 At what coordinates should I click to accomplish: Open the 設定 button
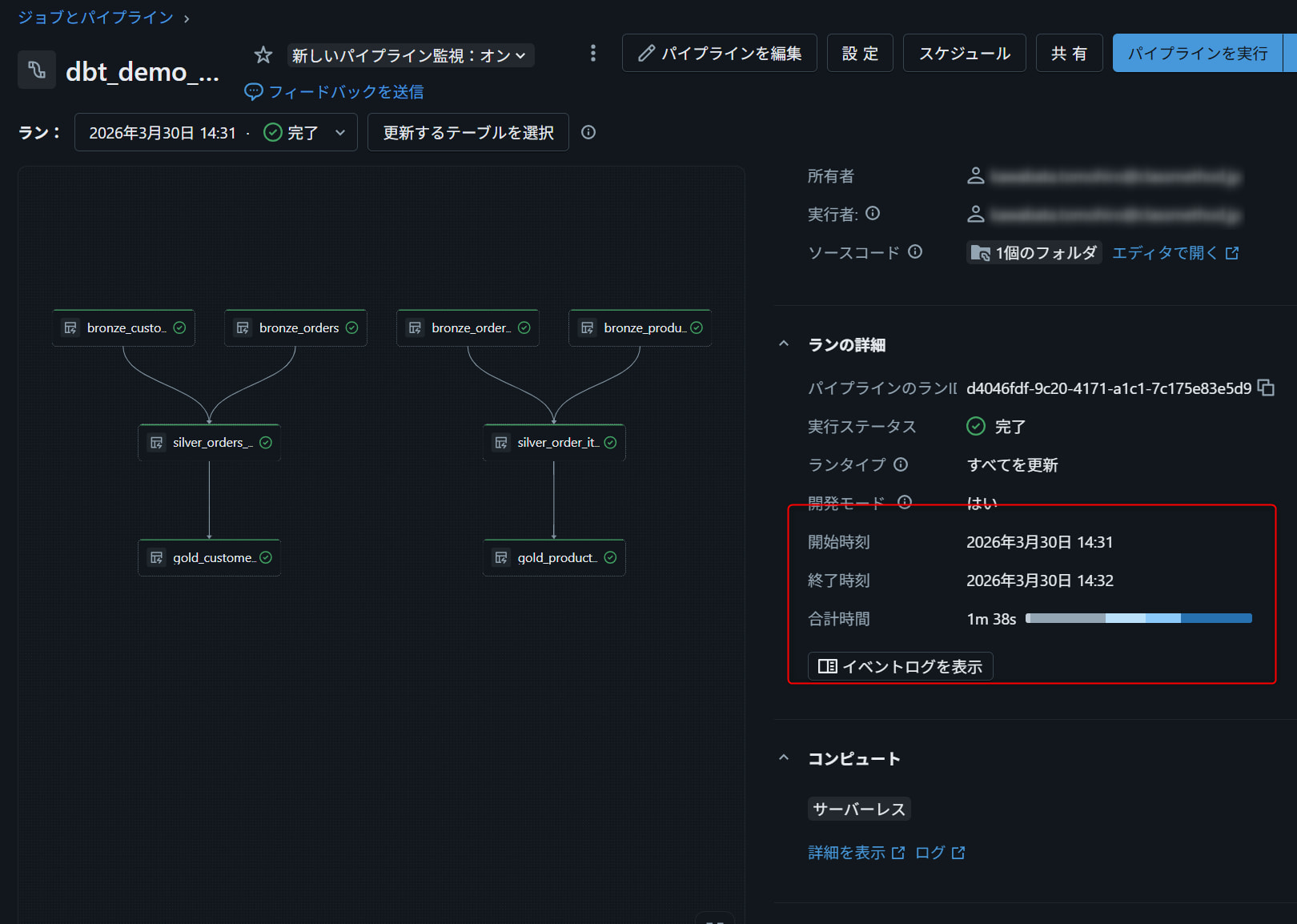pyautogui.click(x=860, y=53)
